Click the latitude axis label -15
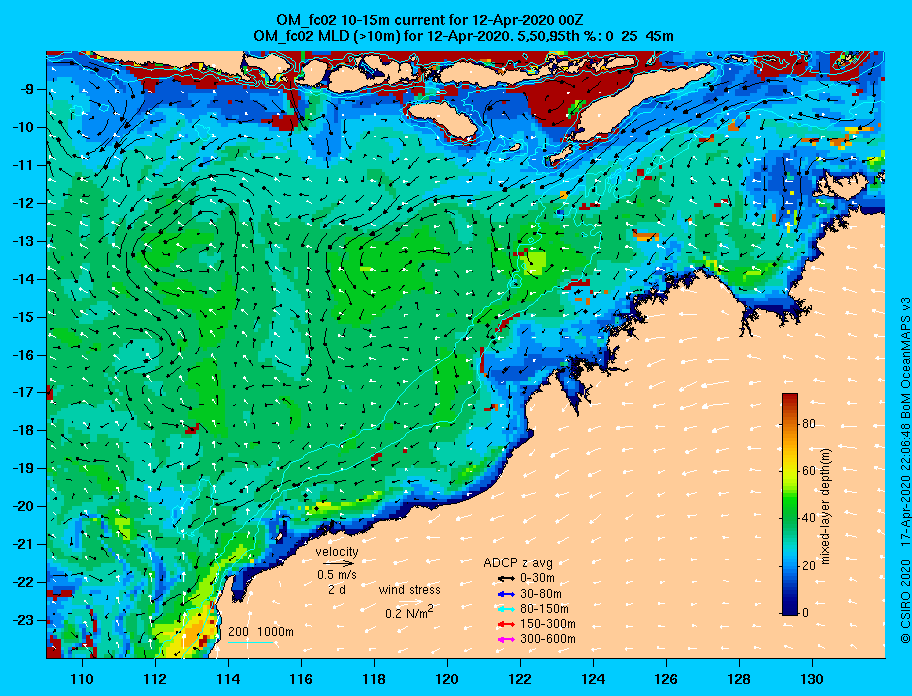This screenshot has height=696, width=912. (23, 317)
